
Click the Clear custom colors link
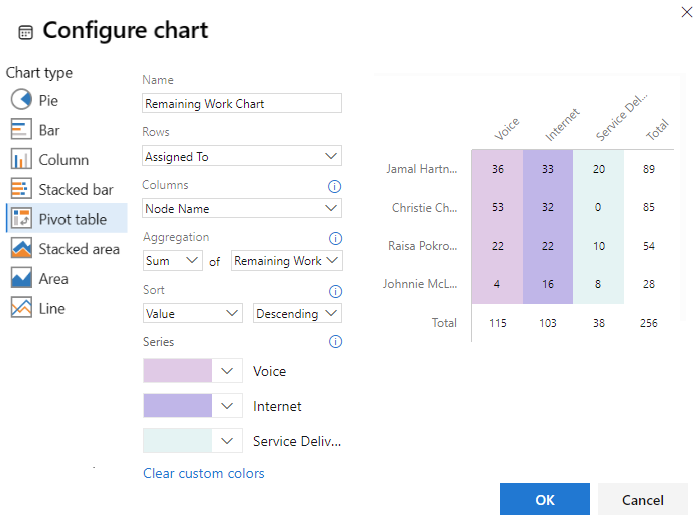coord(203,473)
